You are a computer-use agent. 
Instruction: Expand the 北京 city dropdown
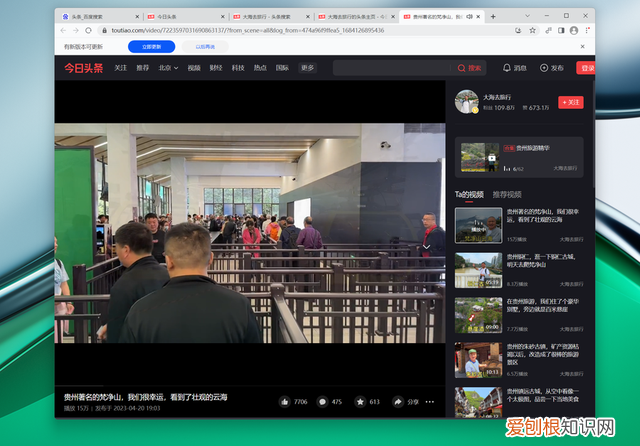tap(168, 68)
